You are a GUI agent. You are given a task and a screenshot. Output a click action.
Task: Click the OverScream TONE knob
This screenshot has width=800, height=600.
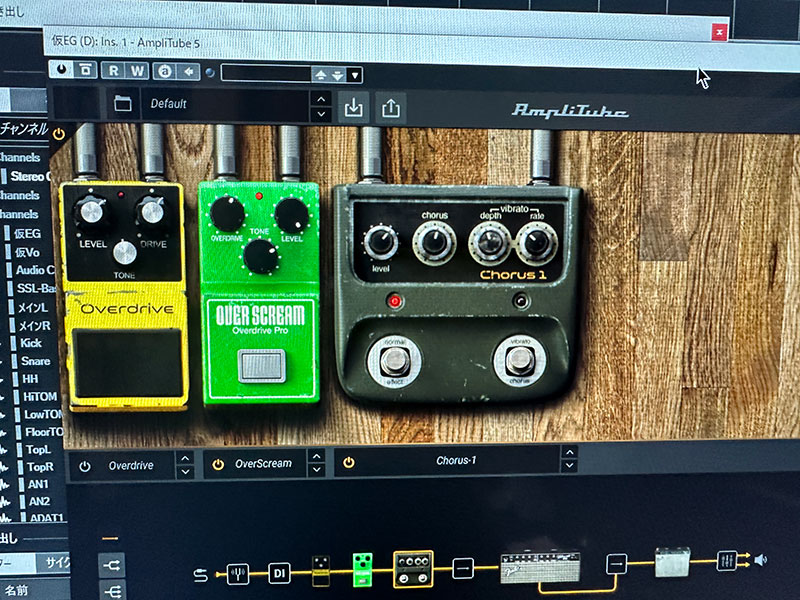(261, 257)
